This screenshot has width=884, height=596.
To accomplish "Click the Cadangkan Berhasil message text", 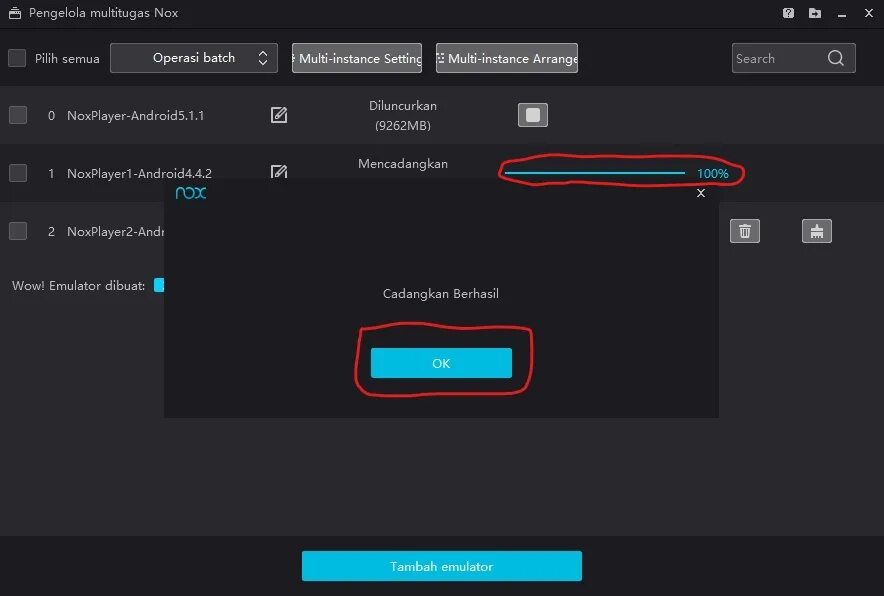I will tap(441, 294).
